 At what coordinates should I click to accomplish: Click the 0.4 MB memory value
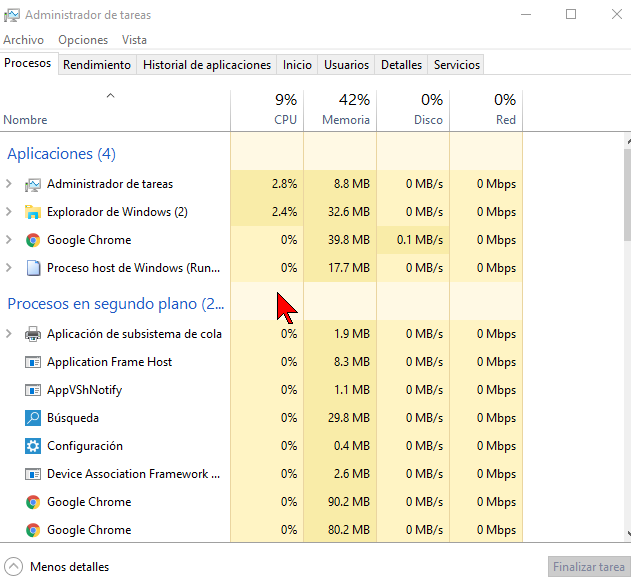352,446
